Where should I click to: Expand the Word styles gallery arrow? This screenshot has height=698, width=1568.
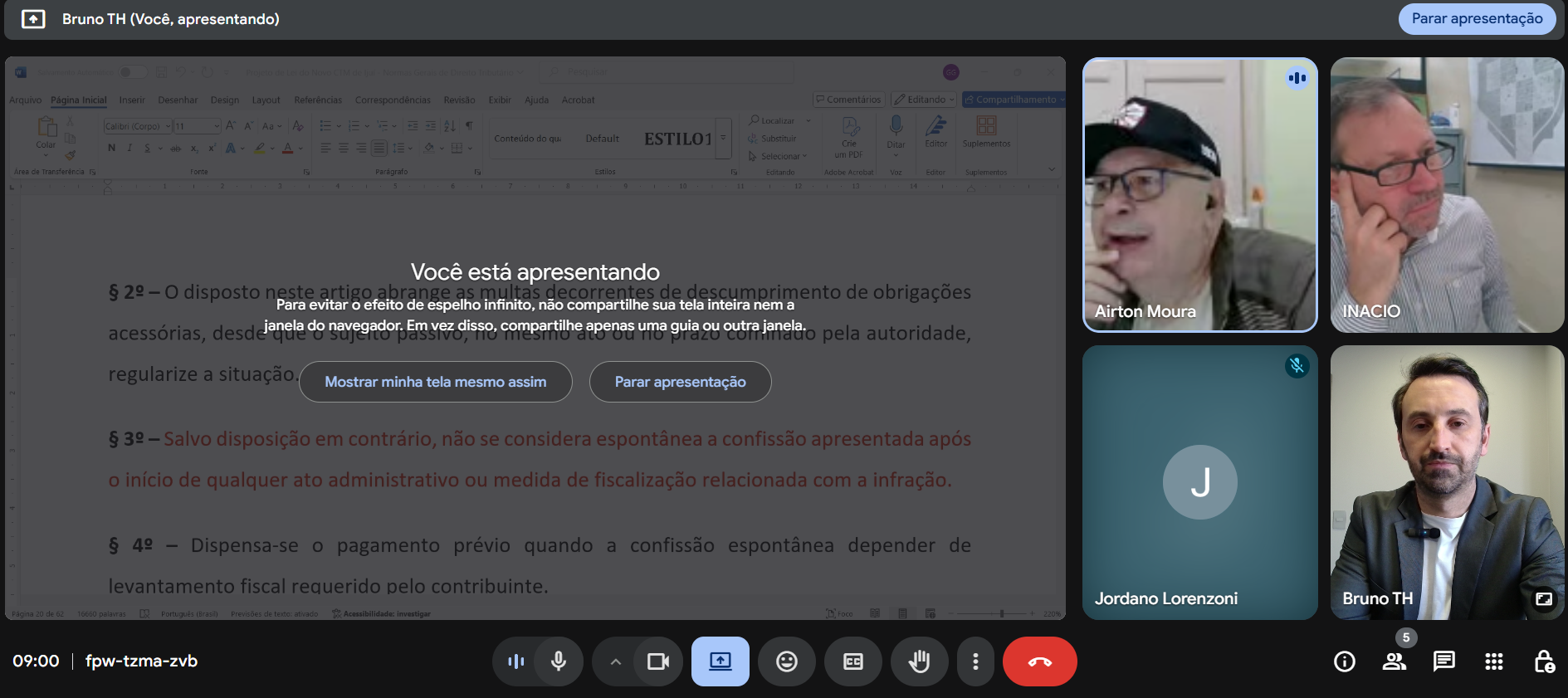coord(723,138)
